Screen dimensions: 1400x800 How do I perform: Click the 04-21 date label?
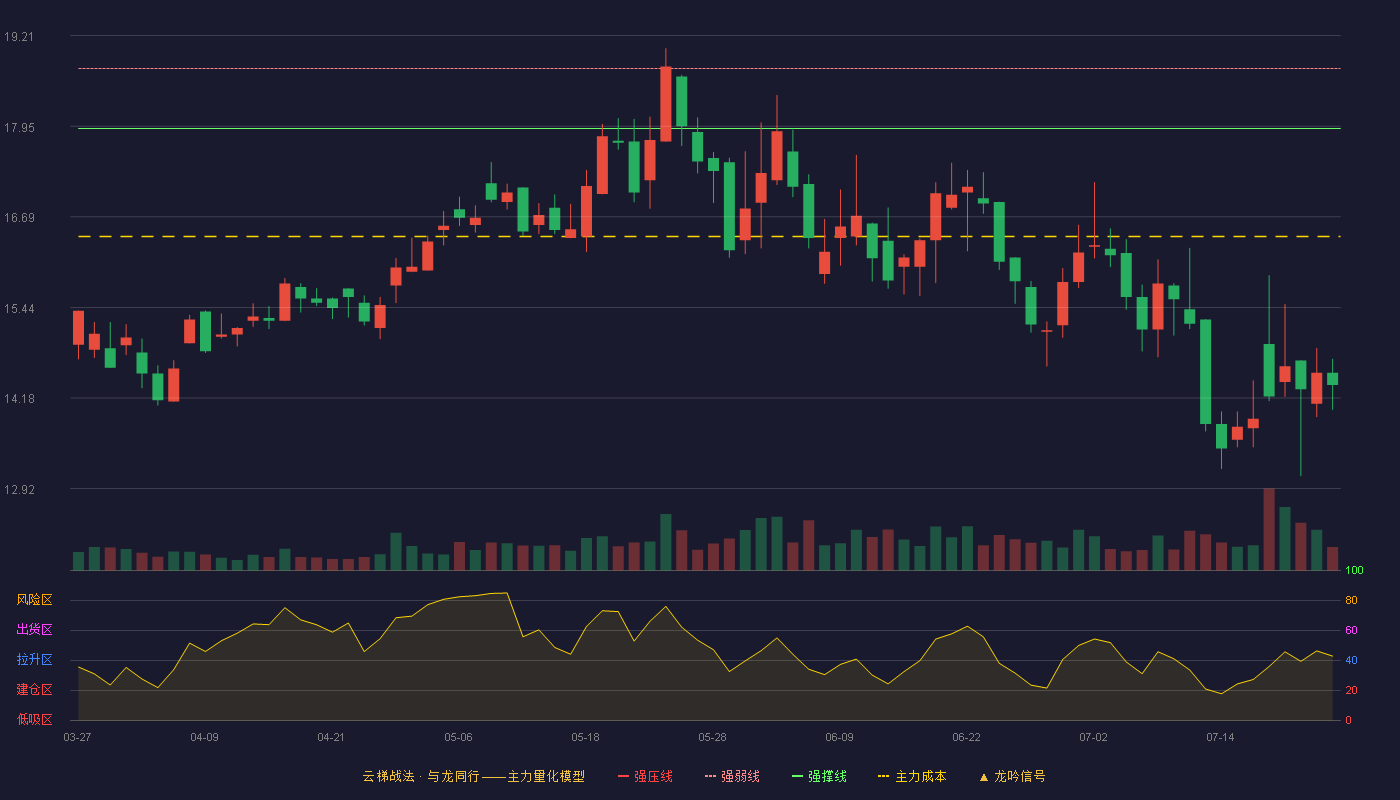click(331, 737)
